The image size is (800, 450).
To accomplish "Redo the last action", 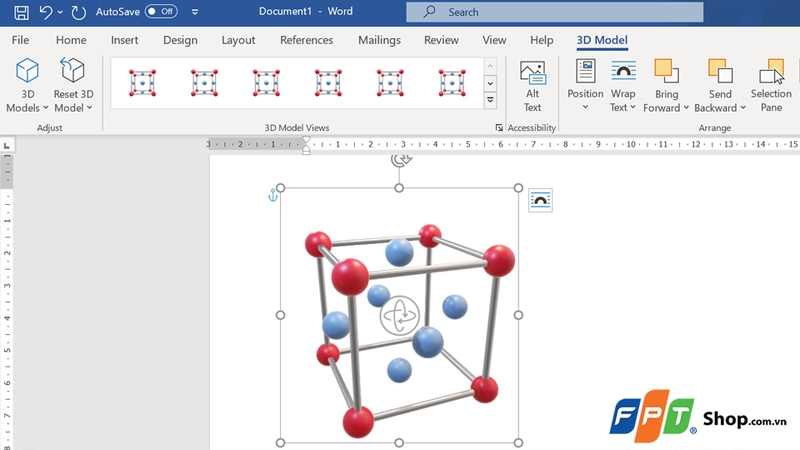I will pyautogui.click(x=78, y=12).
